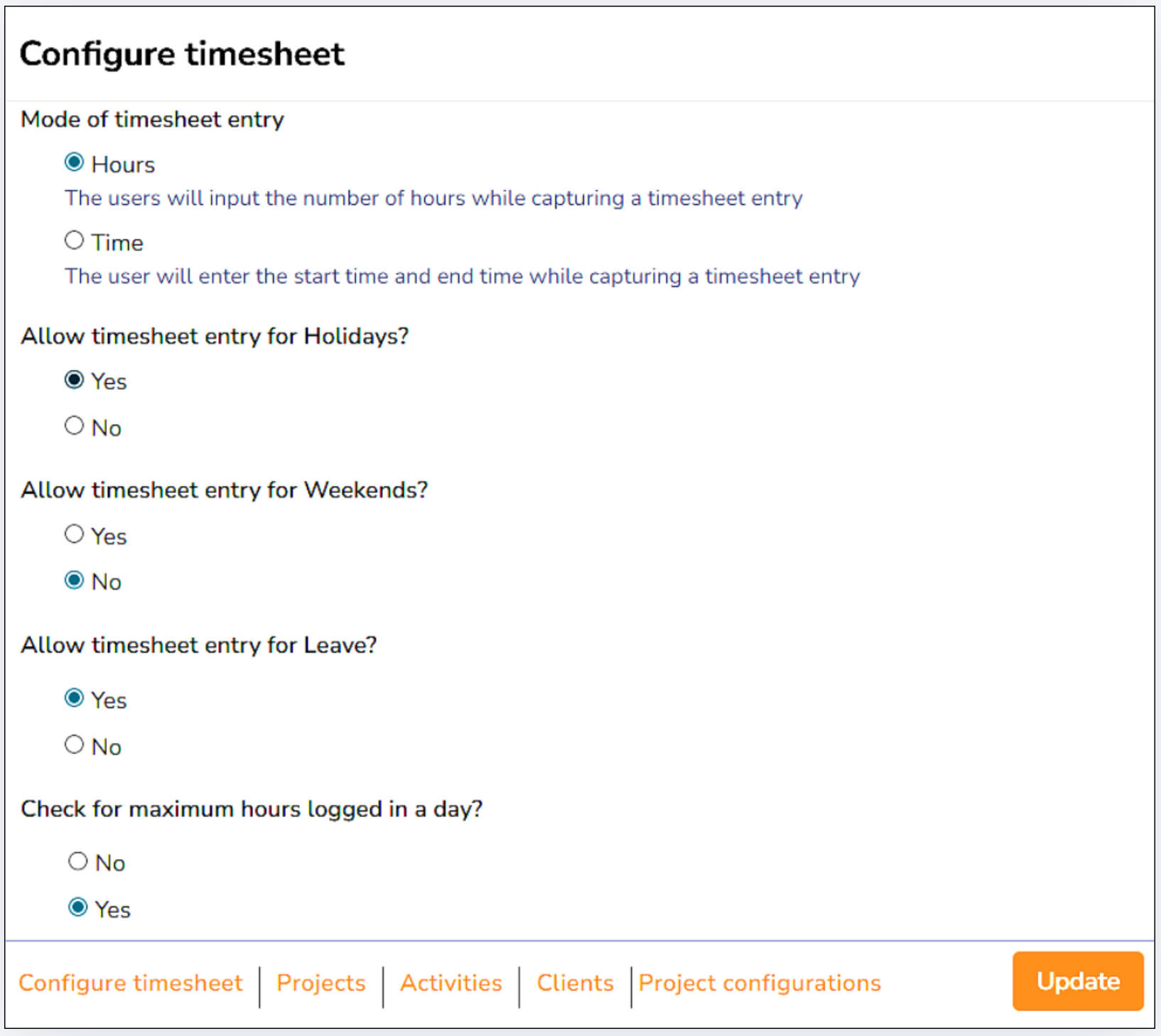This screenshot has width=1161, height=1036.
Task: Select Hours mode of timesheet entry
Action: [74, 163]
